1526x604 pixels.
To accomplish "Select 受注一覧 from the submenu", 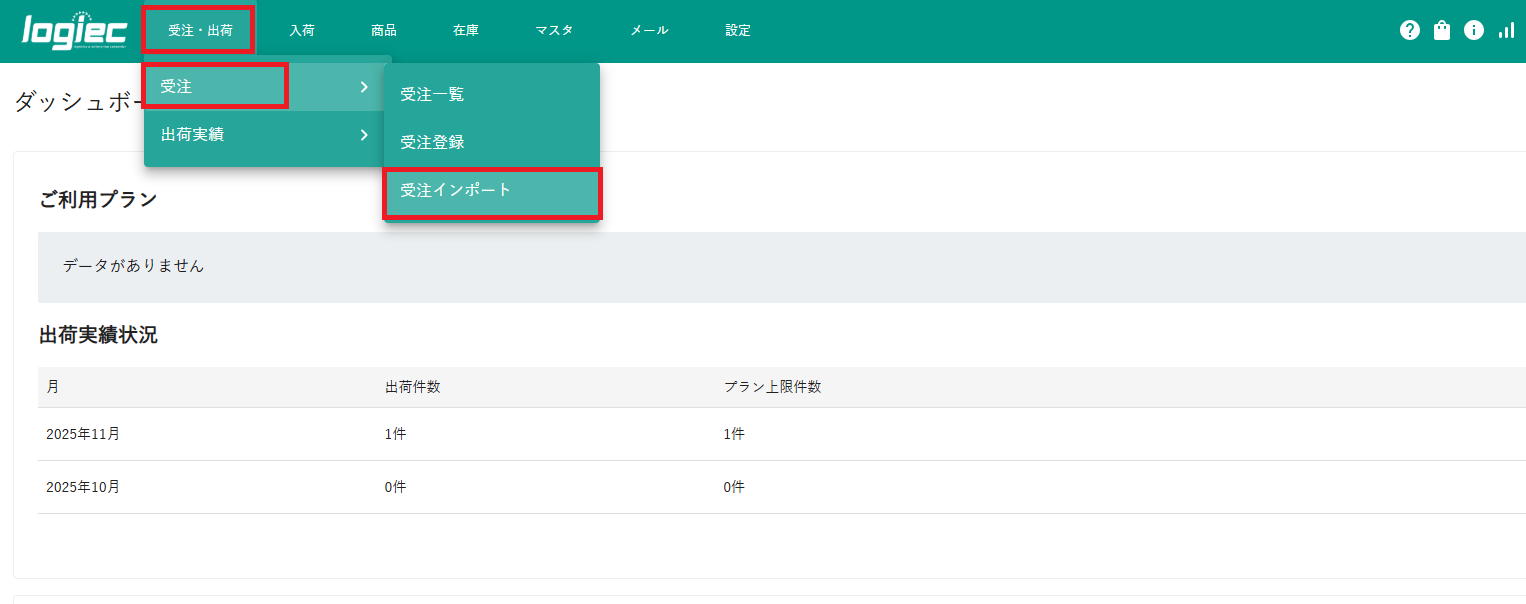I will coord(432,95).
